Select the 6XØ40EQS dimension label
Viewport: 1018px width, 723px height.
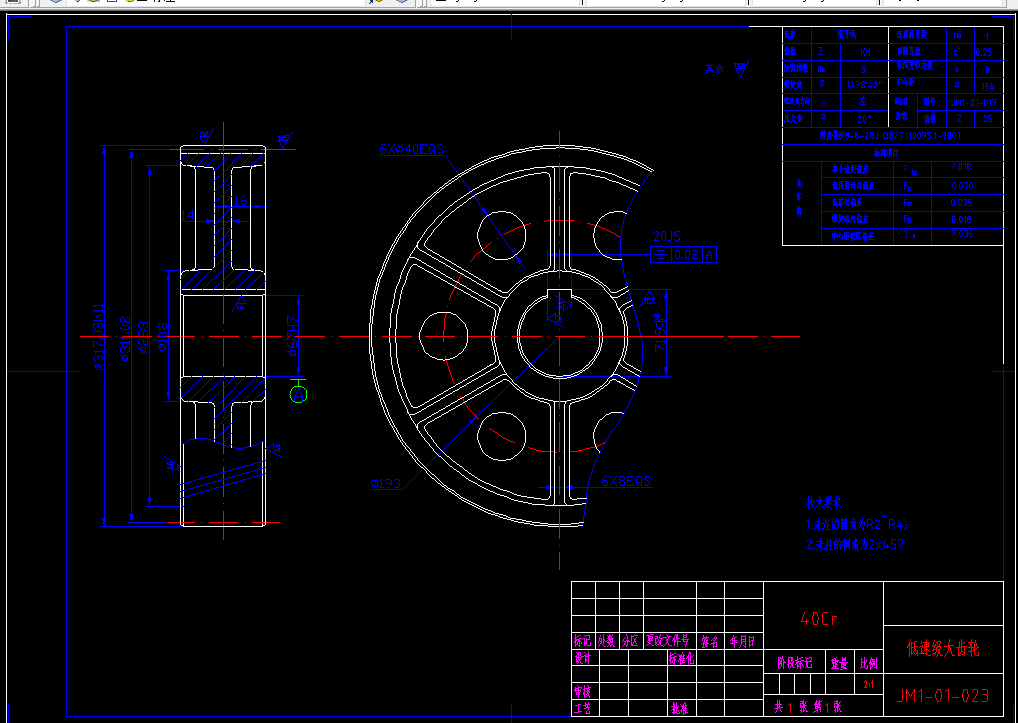[412, 149]
